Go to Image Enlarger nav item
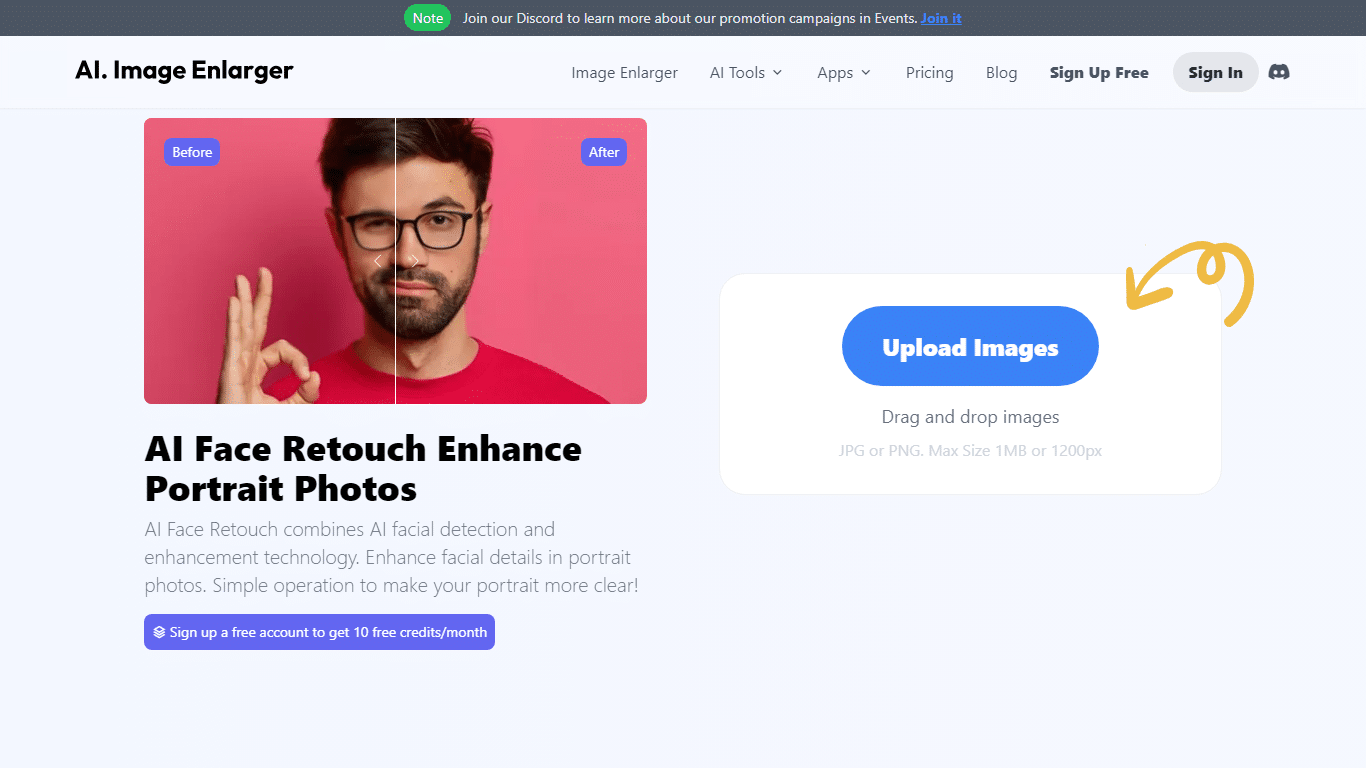Image resolution: width=1366 pixels, height=768 pixels. pos(624,73)
